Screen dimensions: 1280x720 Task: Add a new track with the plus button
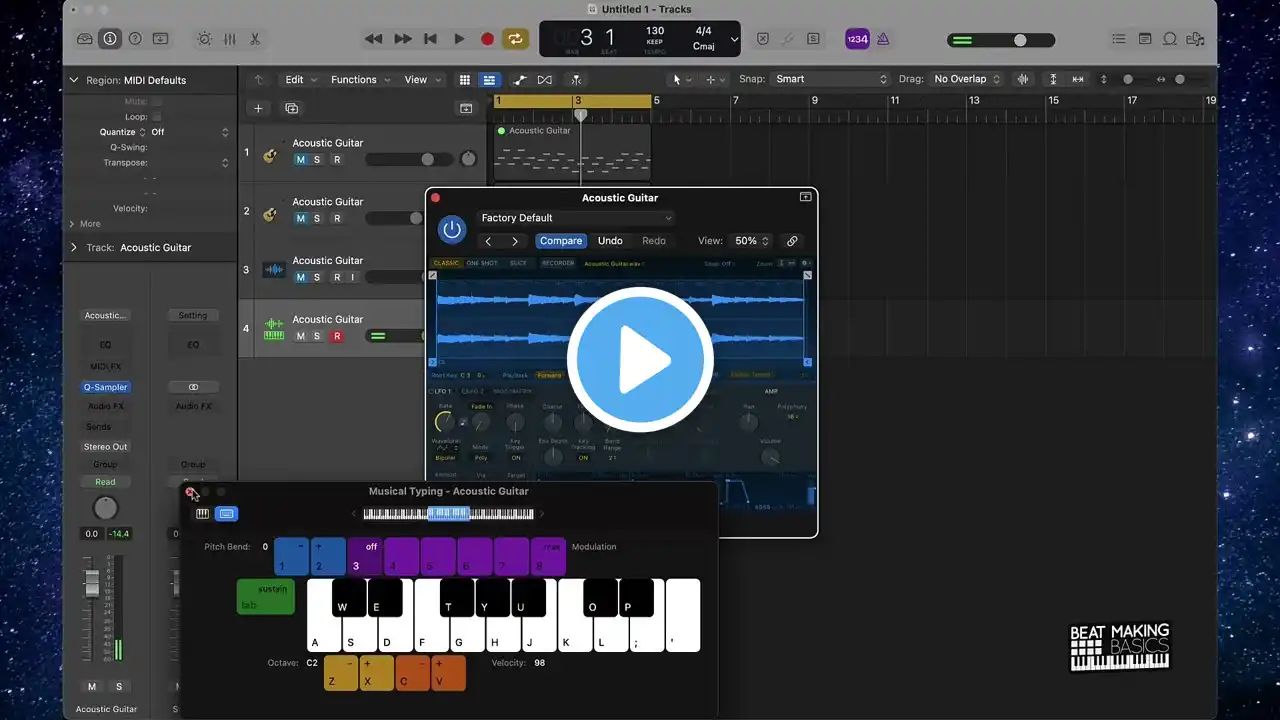click(x=258, y=108)
